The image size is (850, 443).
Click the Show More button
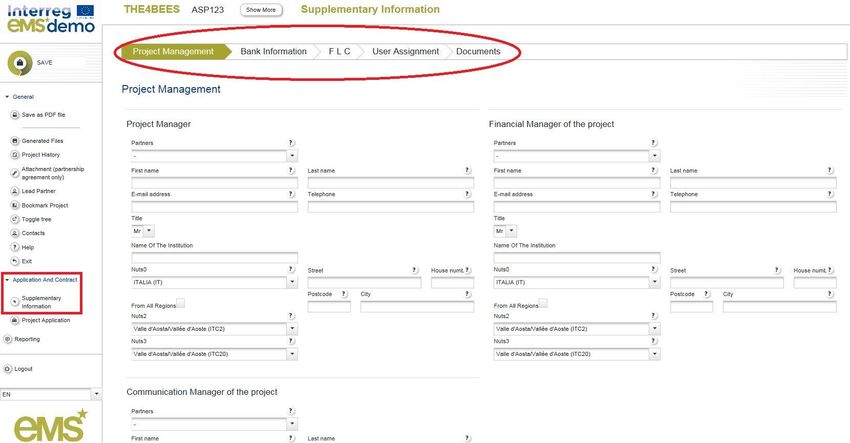261,10
